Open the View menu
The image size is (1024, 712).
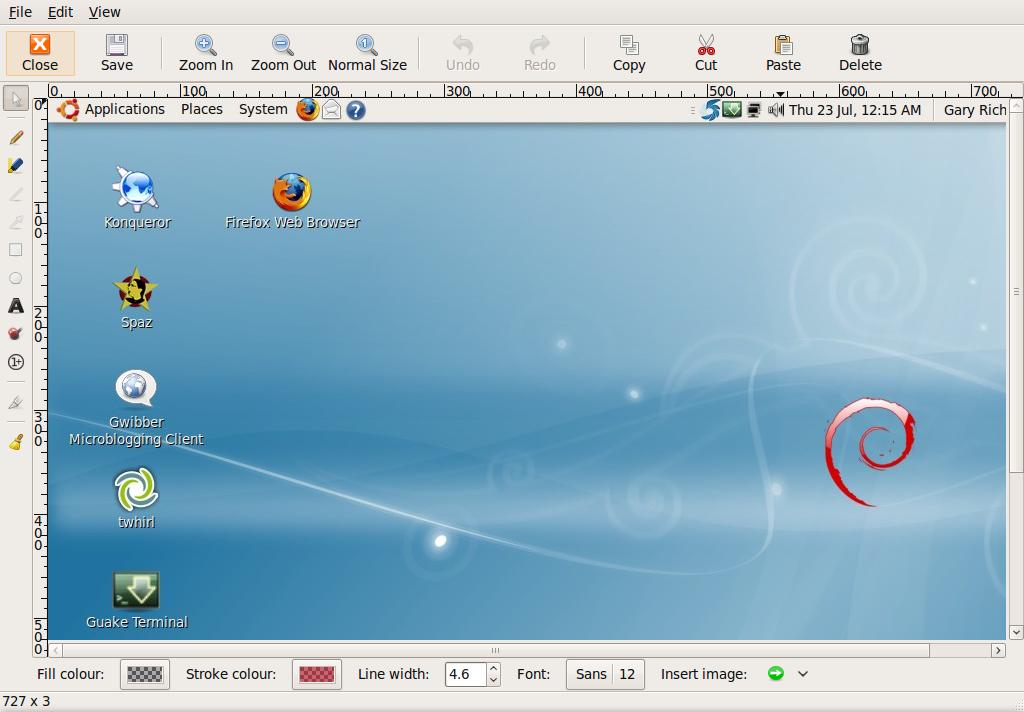(104, 12)
